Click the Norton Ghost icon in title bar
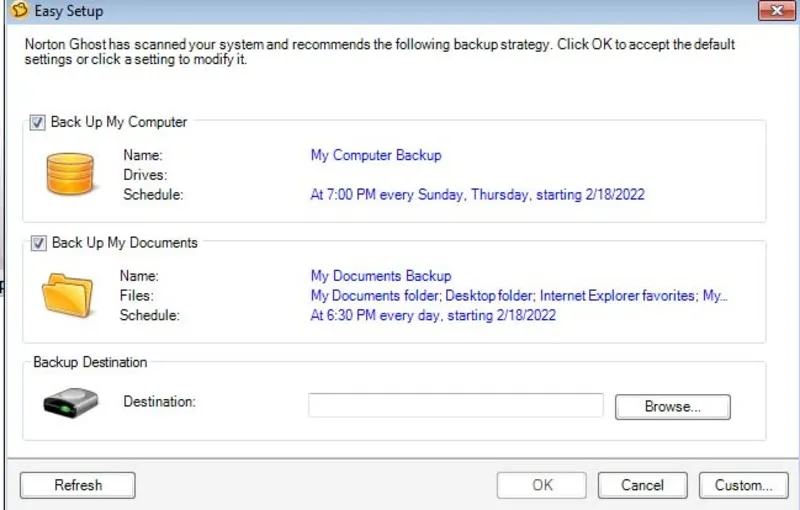 click(16, 11)
